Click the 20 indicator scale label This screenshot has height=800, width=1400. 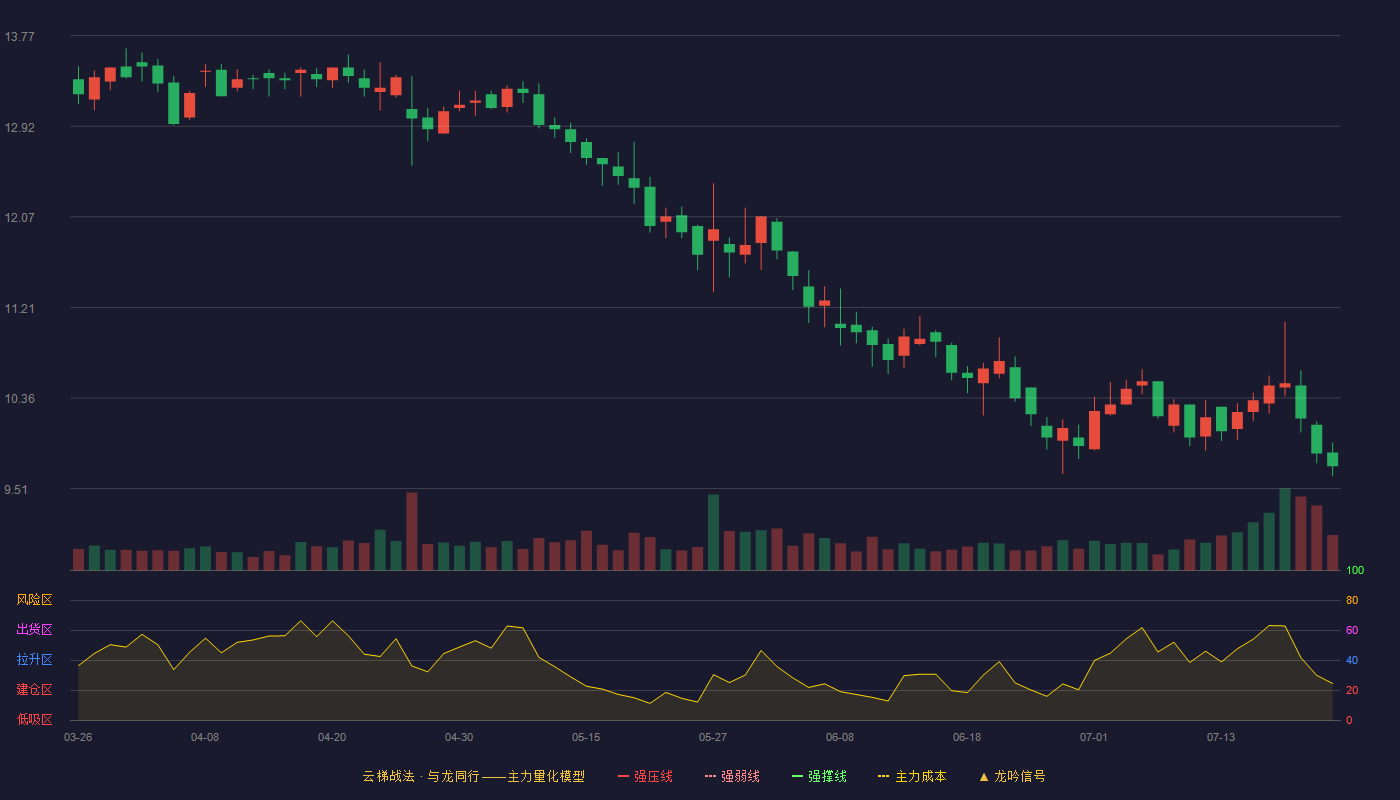click(1352, 691)
